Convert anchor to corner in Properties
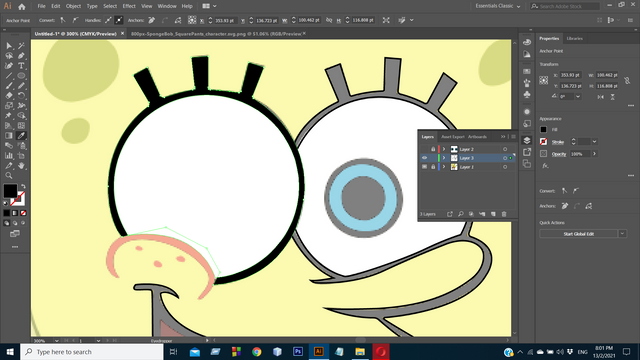 (x=564, y=191)
